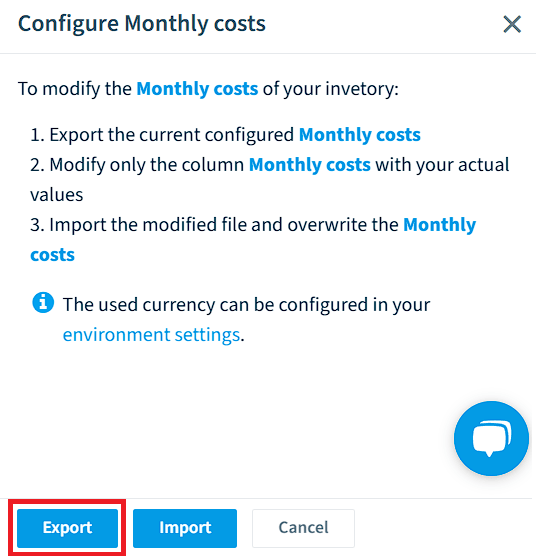
Task: Click the words To modify the
Action: [x=74, y=89]
